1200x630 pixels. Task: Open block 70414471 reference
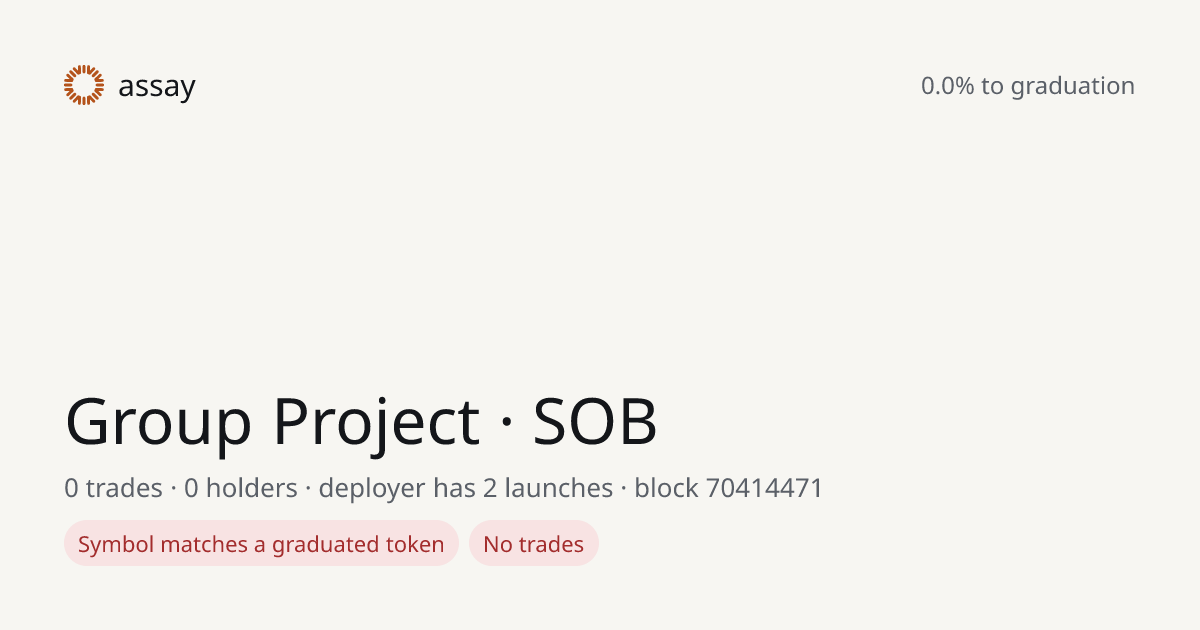(729, 488)
